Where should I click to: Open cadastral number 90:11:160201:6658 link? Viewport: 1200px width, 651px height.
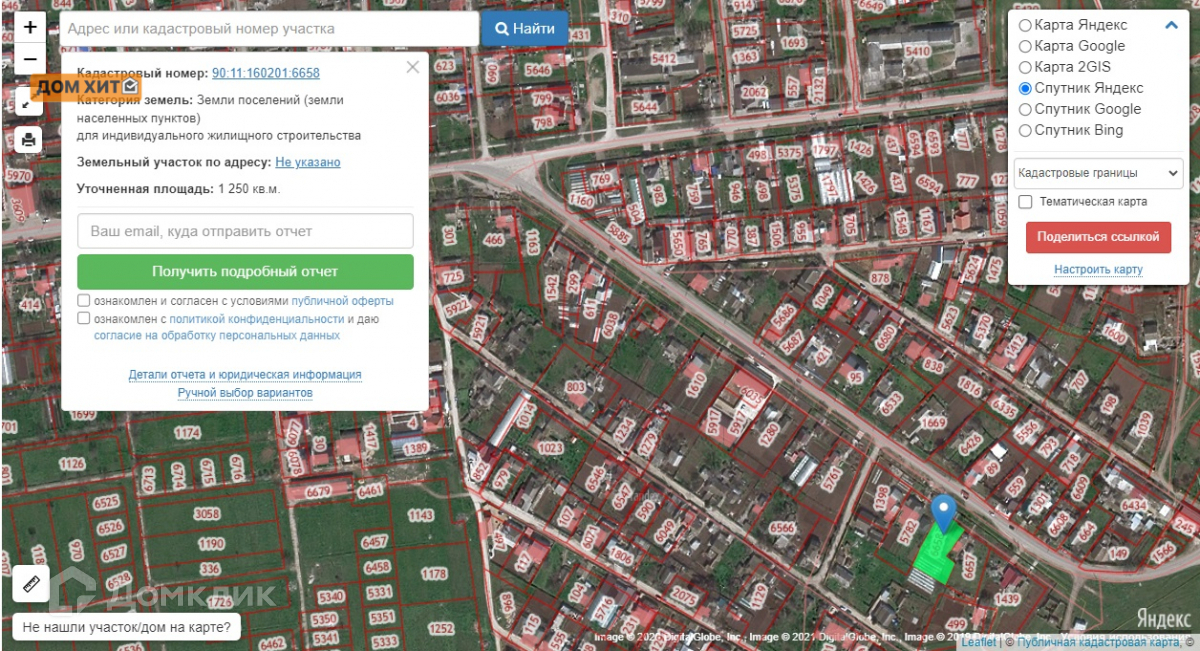[x=266, y=73]
